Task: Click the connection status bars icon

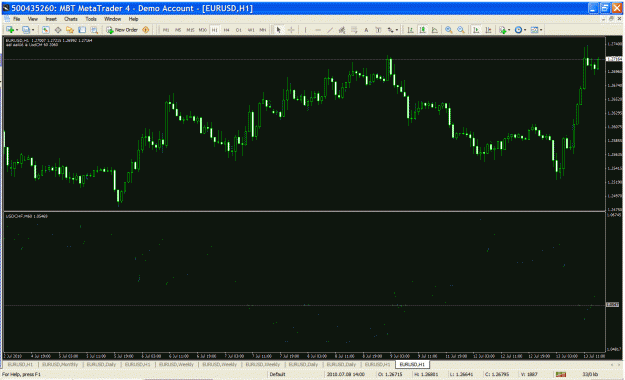Action: pos(561,374)
